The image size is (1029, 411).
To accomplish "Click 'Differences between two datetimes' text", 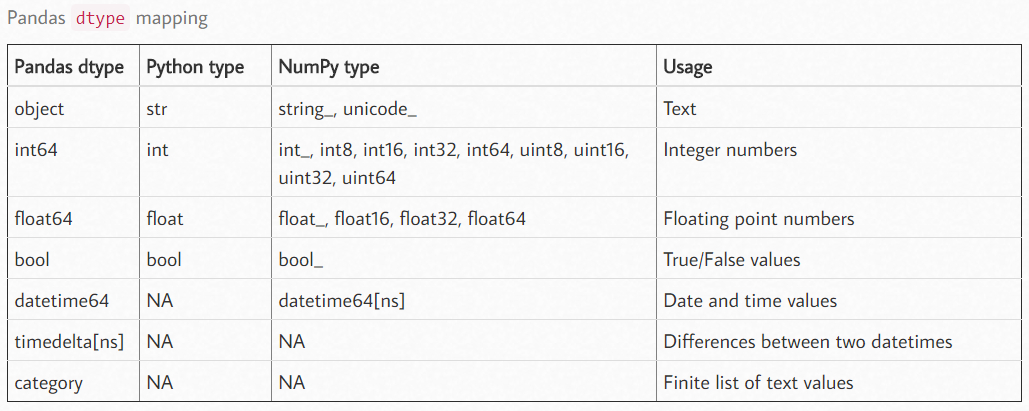I will (808, 341).
